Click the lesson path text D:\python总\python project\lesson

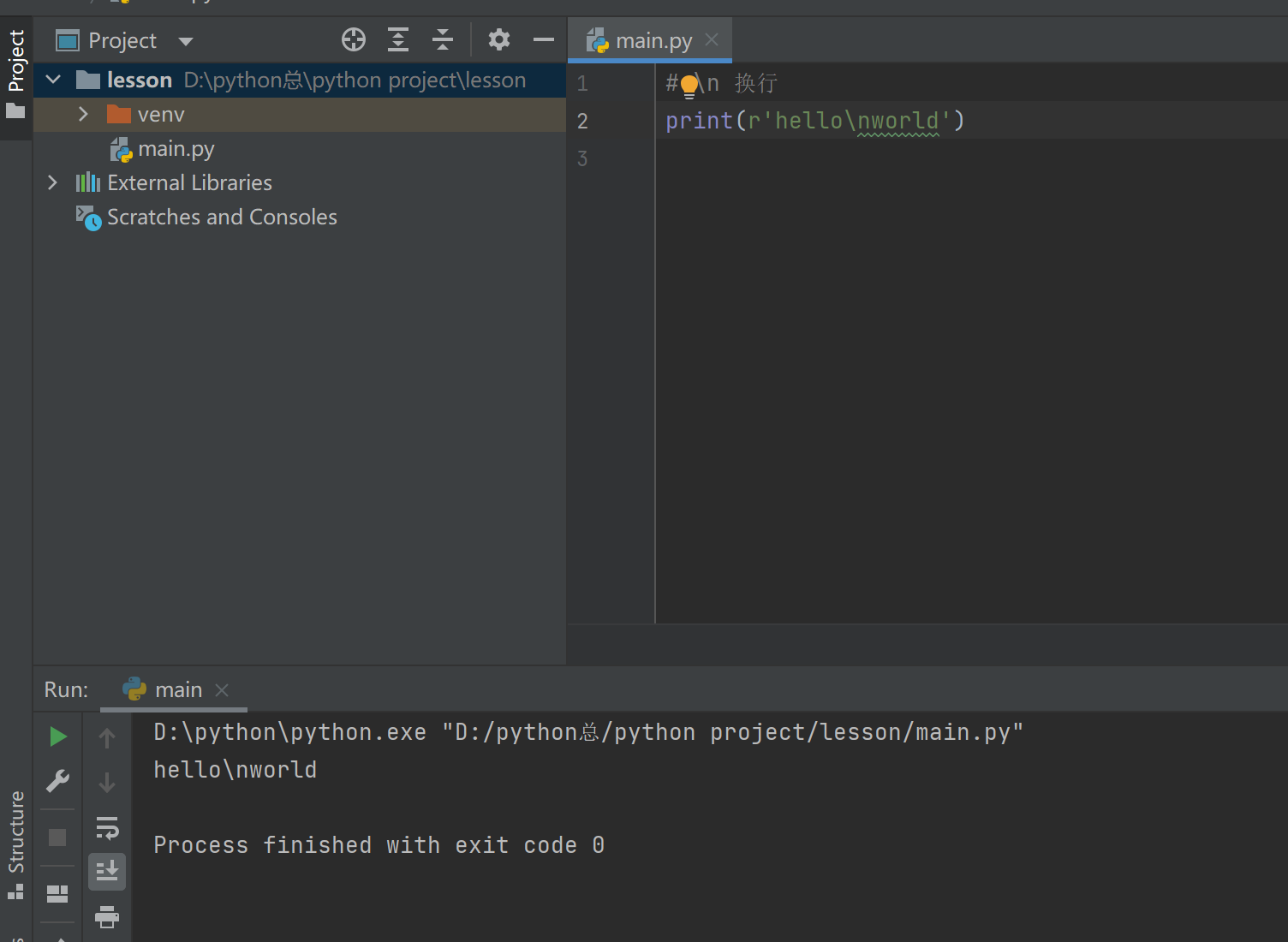point(355,80)
